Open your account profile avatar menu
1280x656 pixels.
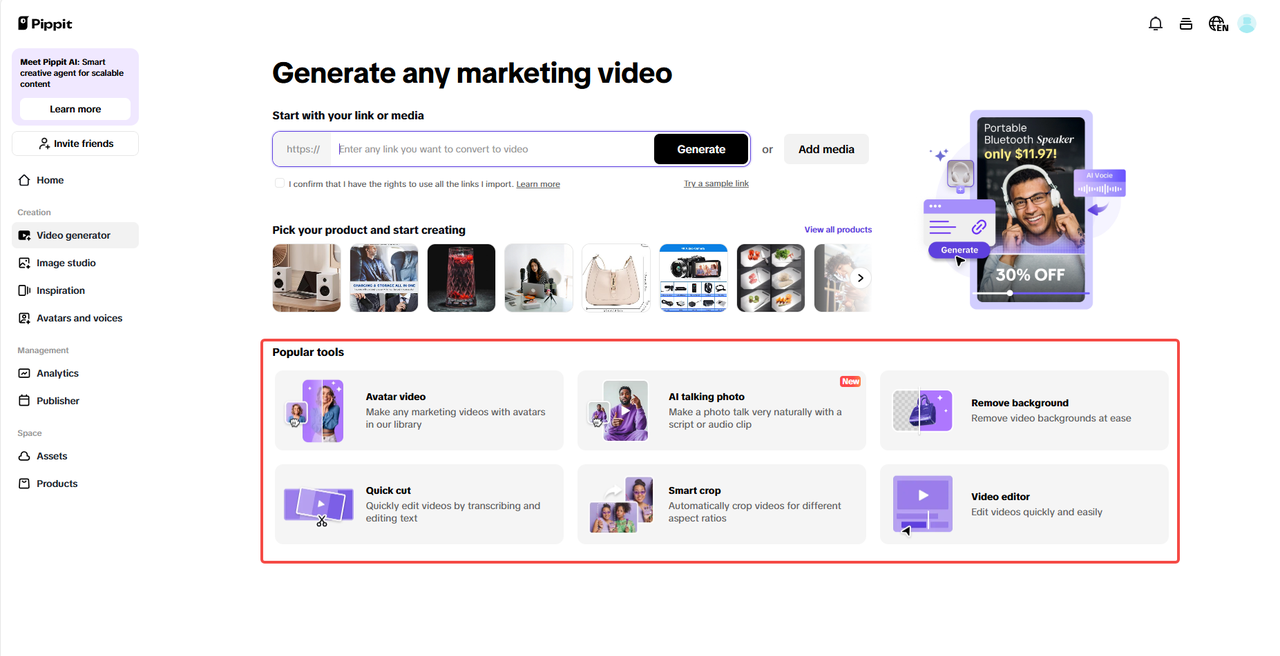[1246, 23]
